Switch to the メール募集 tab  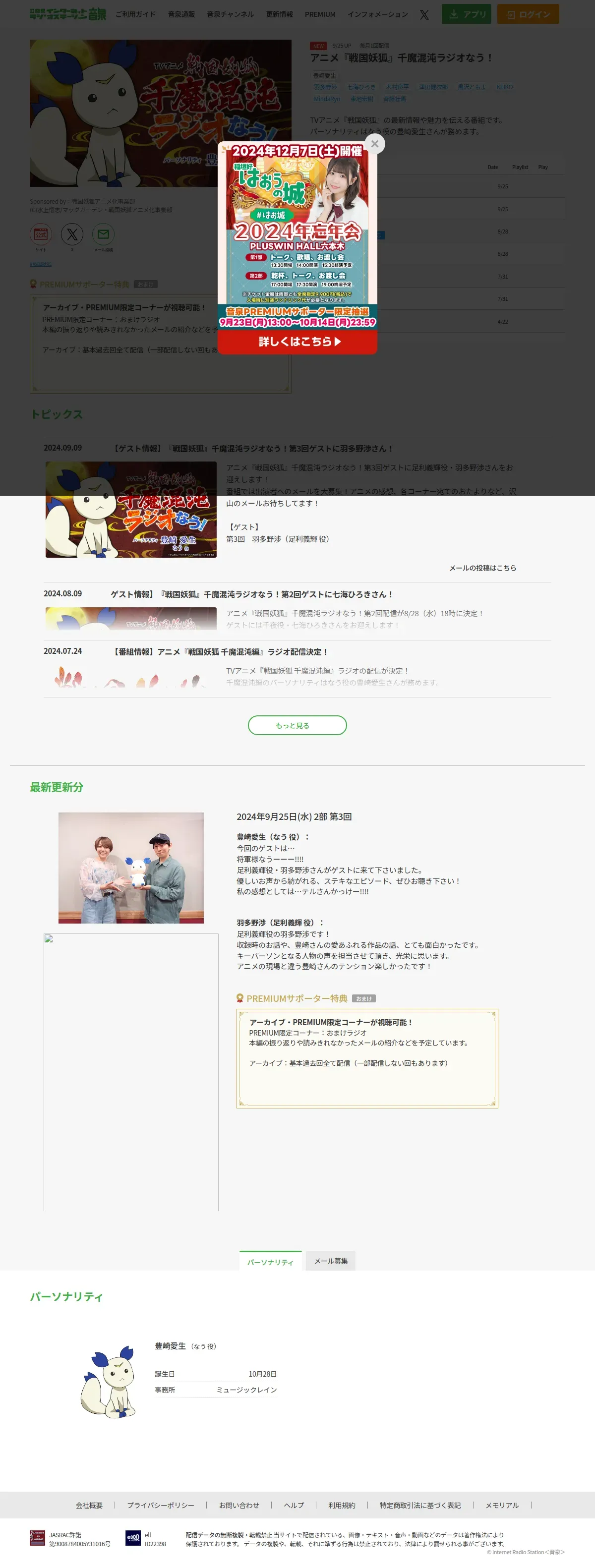tap(331, 1261)
